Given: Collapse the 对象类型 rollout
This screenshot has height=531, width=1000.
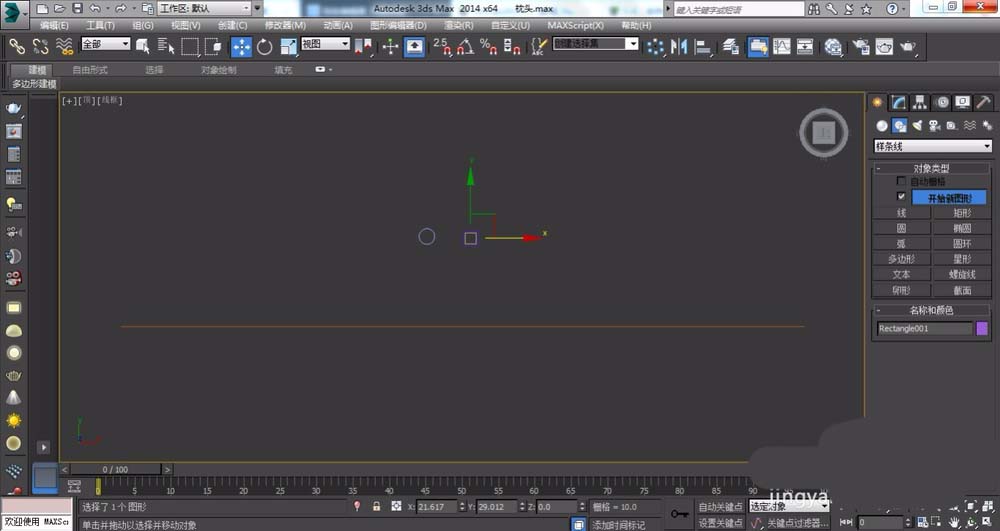Looking at the screenshot, I should point(931,168).
